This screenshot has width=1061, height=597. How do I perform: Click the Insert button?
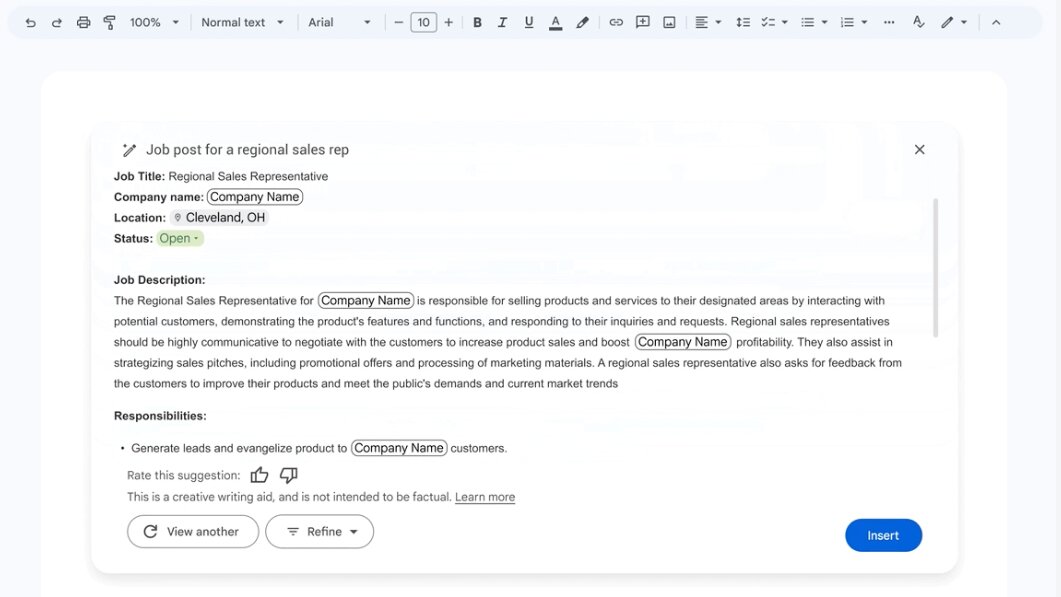[883, 535]
